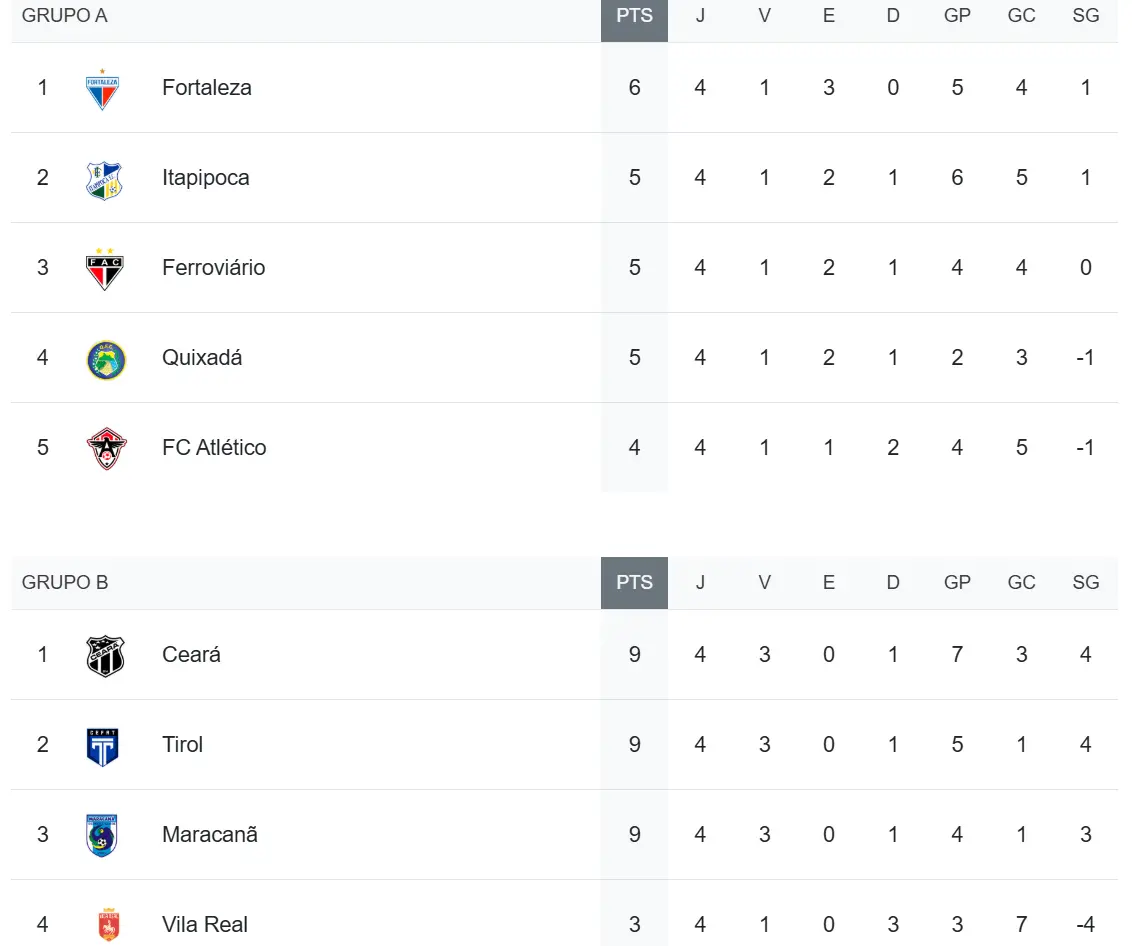Viewport: 1132px width, 946px height.
Task: Click the SG header in Grupo A
Action: pyautogui.click(x=1085, y=16)
